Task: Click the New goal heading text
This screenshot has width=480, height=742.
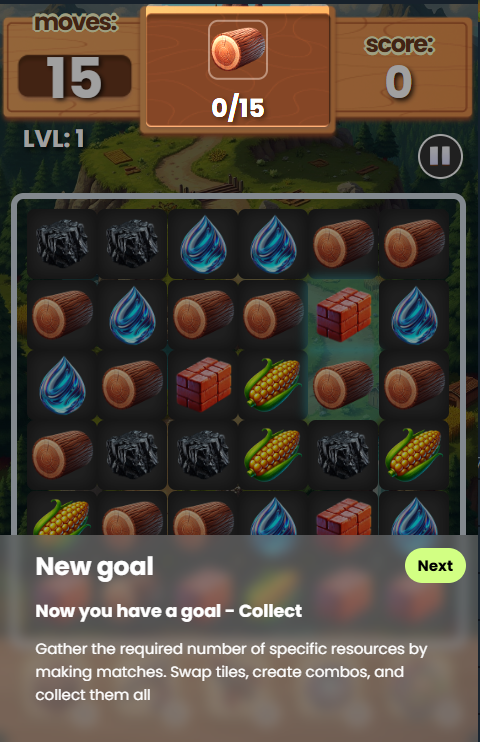Action: (x=95, y=567)
